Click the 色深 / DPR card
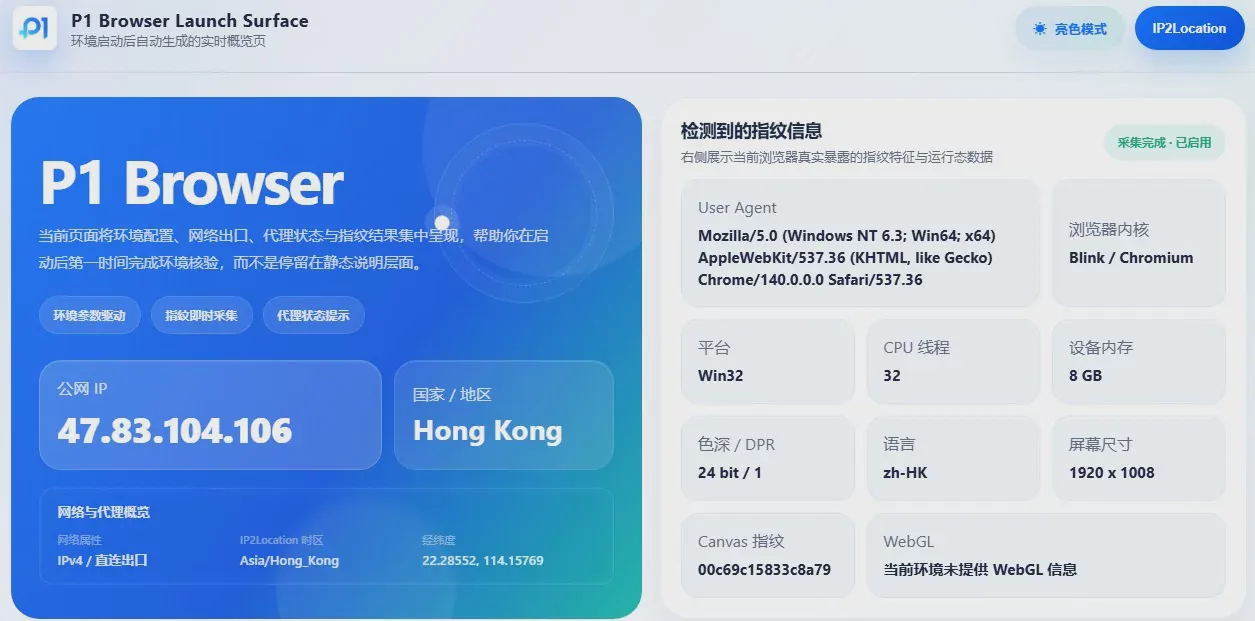The image size is (1255, 621). 768,459
